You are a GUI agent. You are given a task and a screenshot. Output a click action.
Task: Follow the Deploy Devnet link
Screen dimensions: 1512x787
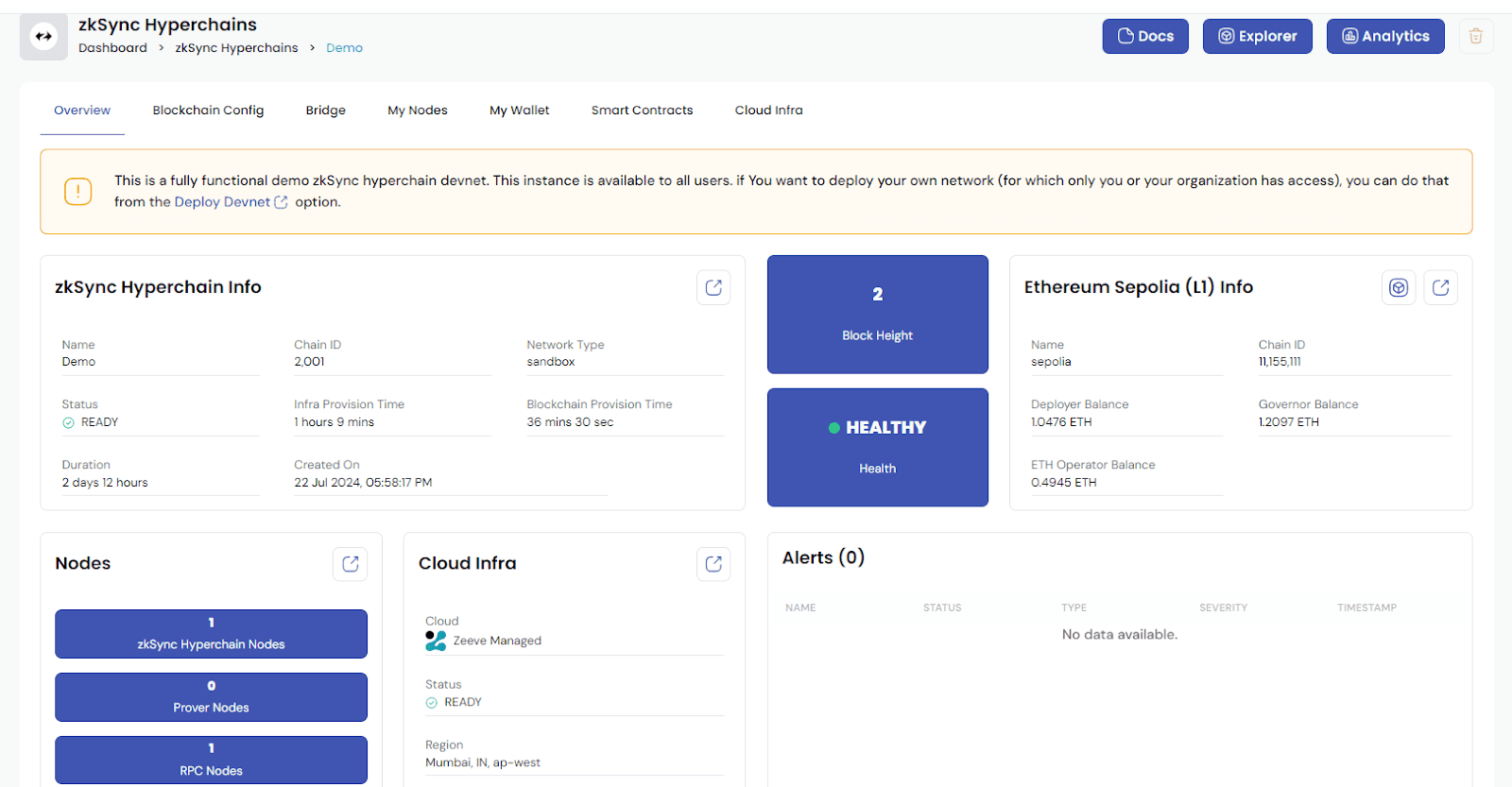(x=231, y=202)
